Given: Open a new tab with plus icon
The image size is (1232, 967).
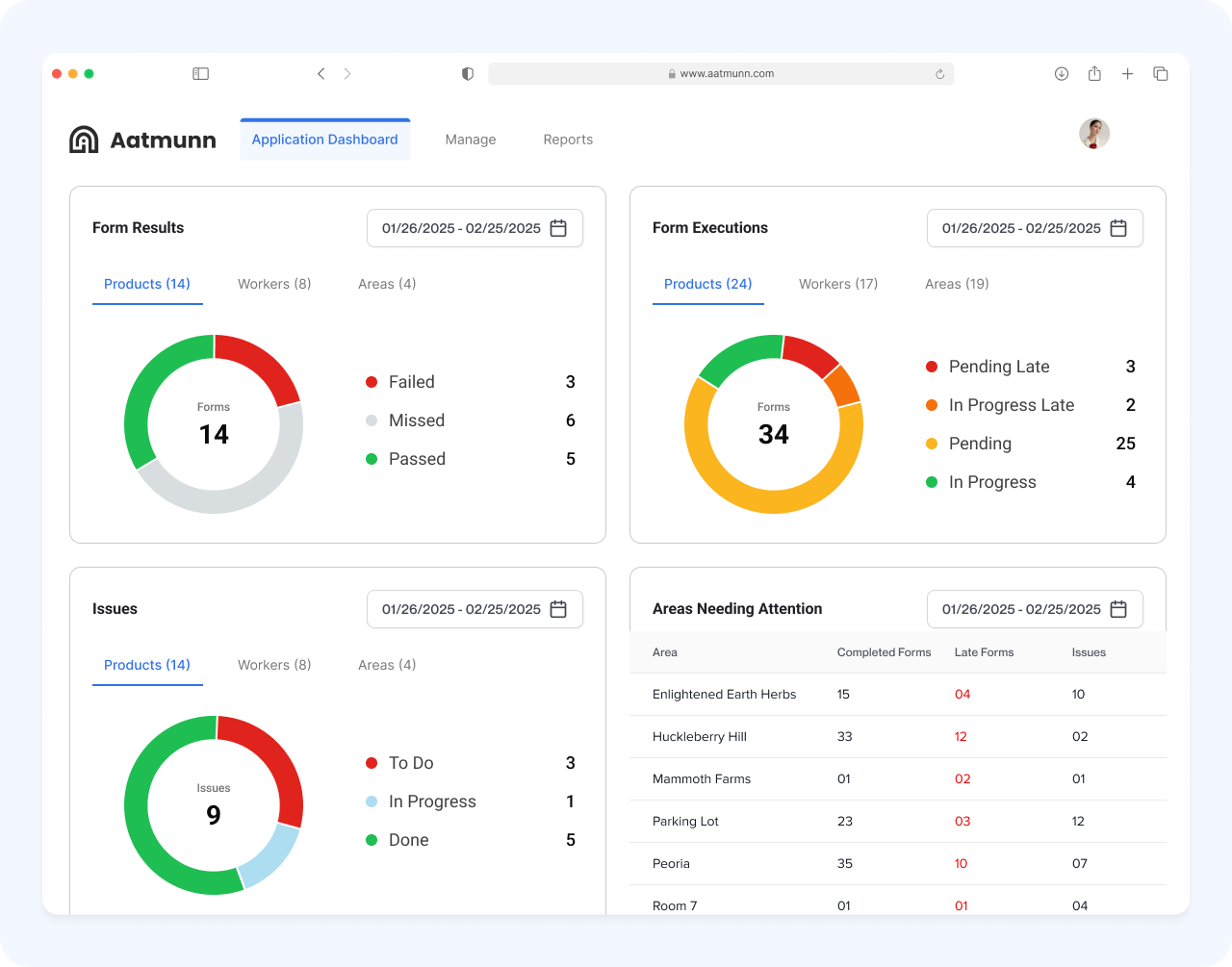Looking at the screenshot, I should [1127, 74].
